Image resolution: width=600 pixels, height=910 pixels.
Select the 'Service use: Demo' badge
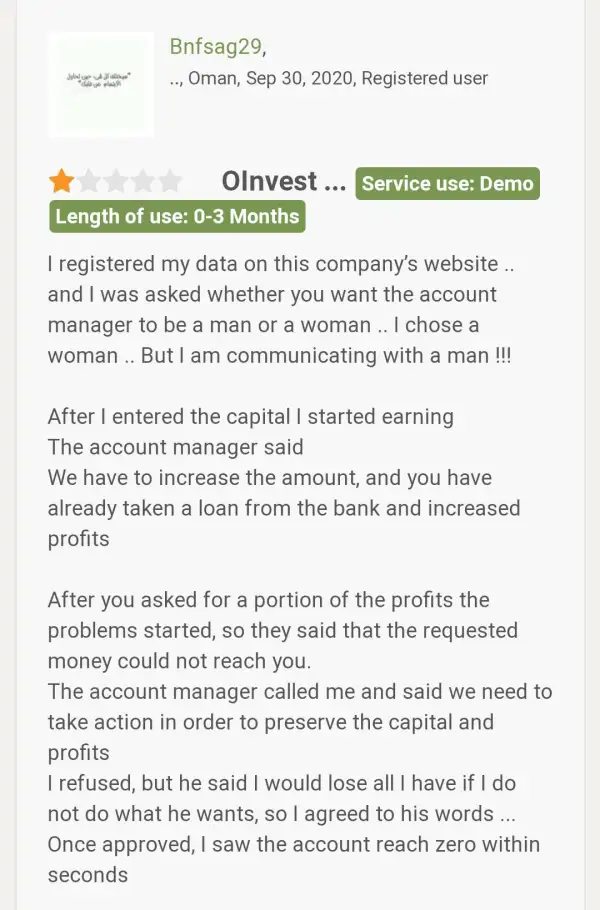447,183
